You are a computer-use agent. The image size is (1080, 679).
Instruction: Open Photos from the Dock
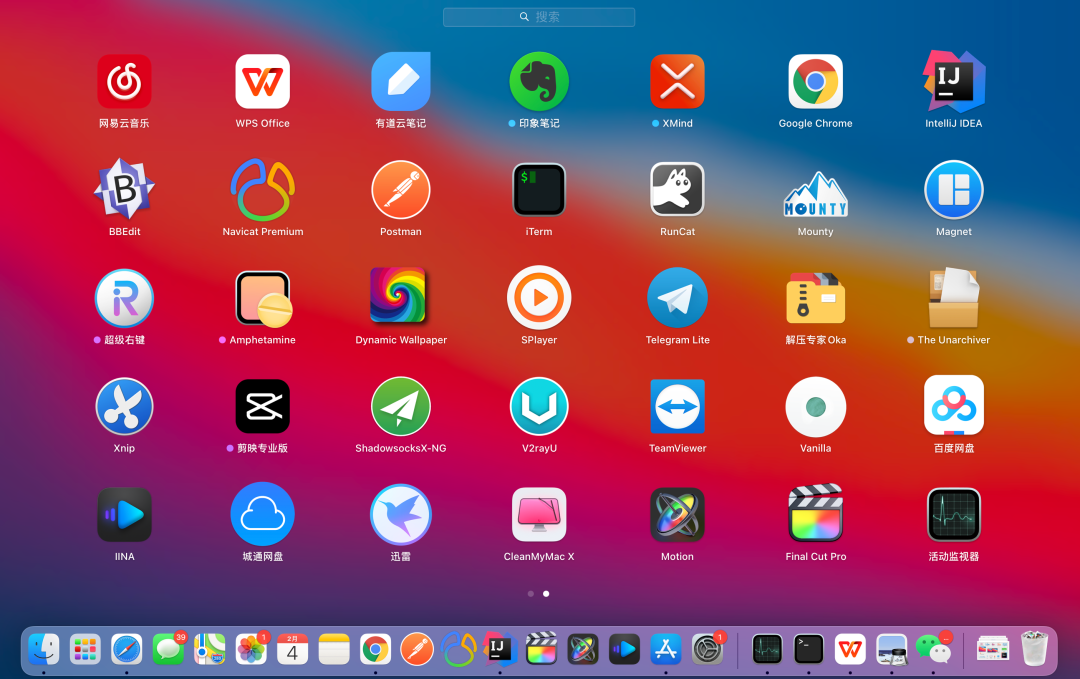coord(251,649)
